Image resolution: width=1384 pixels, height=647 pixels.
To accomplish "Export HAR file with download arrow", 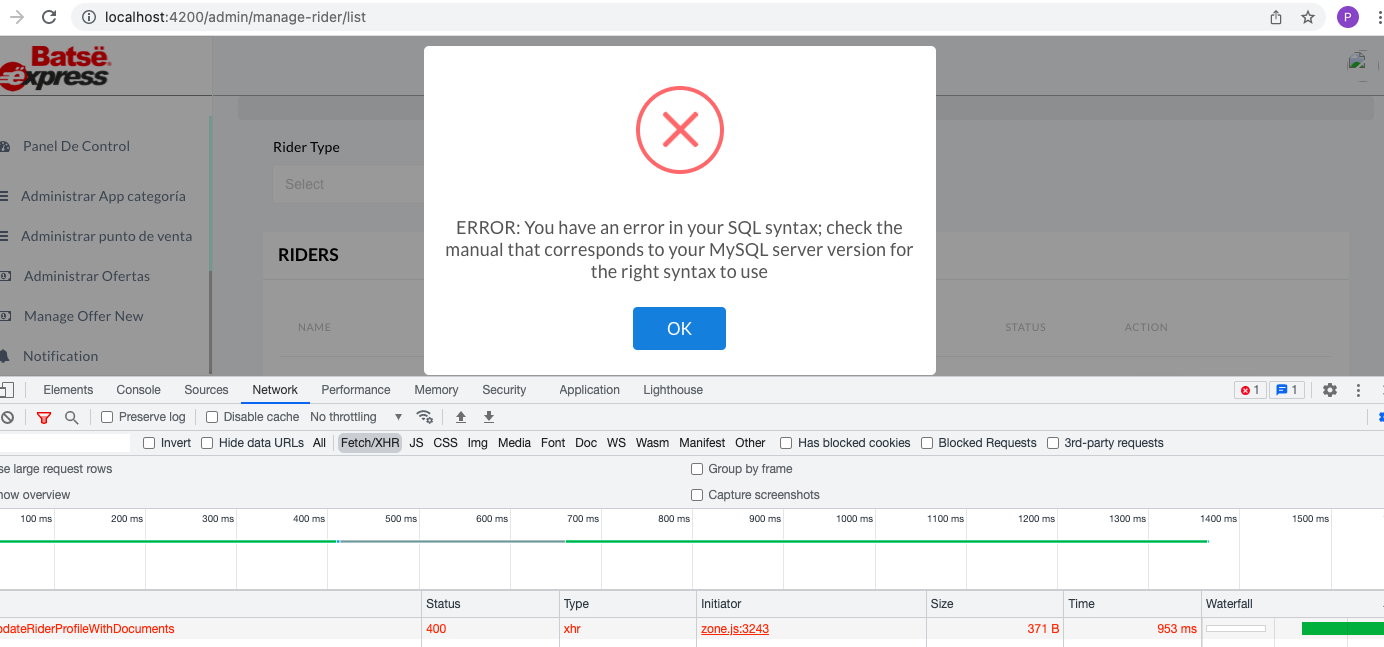I will (489, 417).
